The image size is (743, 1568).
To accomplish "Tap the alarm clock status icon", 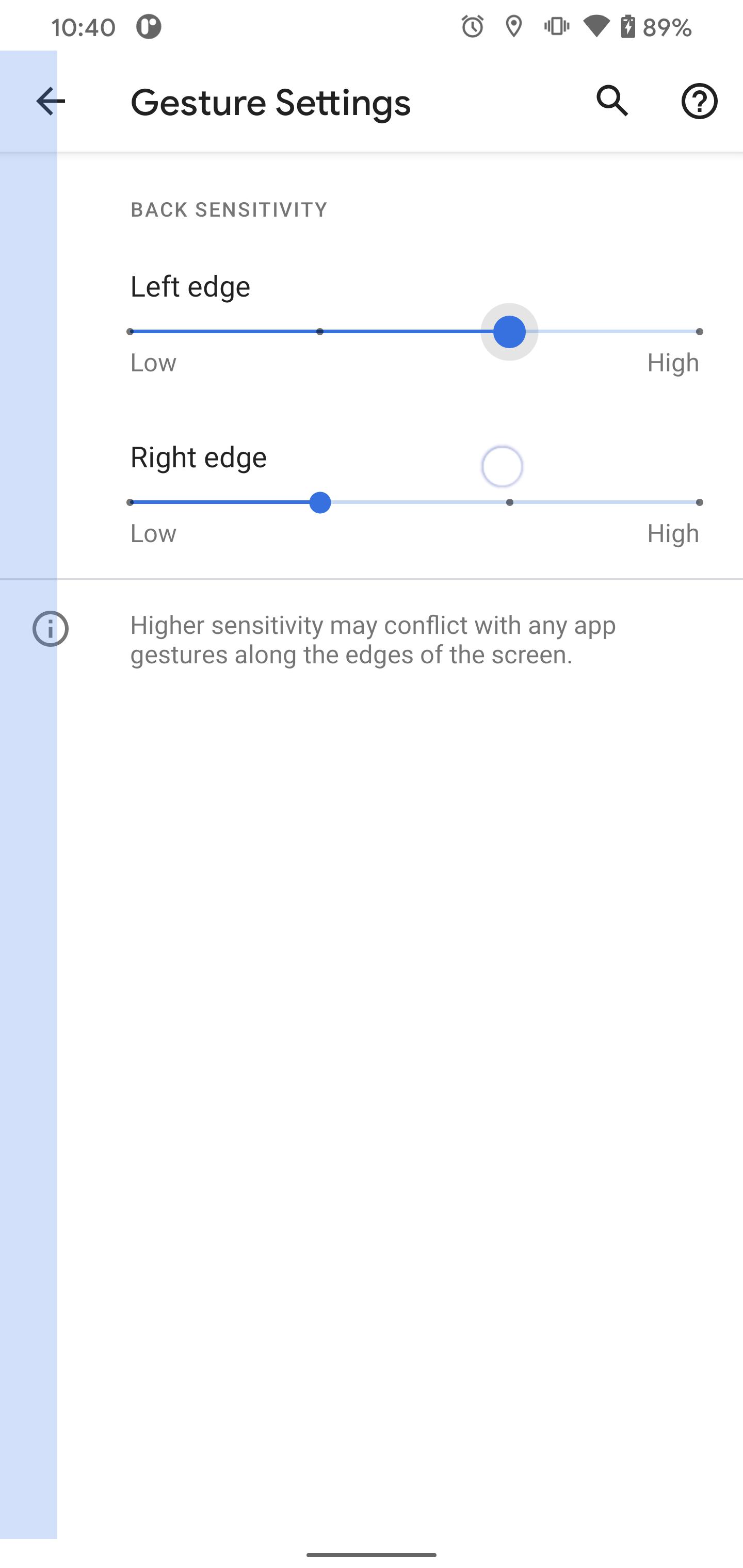I will 472,27.
